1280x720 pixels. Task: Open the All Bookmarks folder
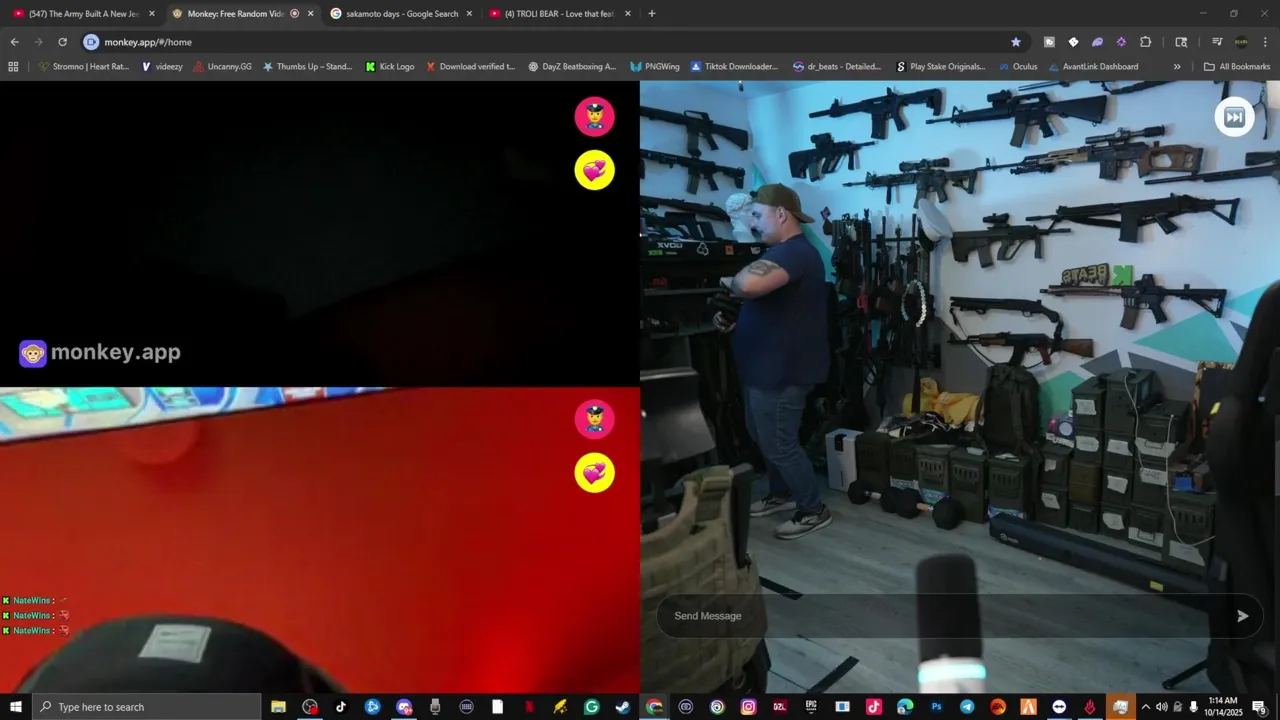click(x=1237, y=67)
